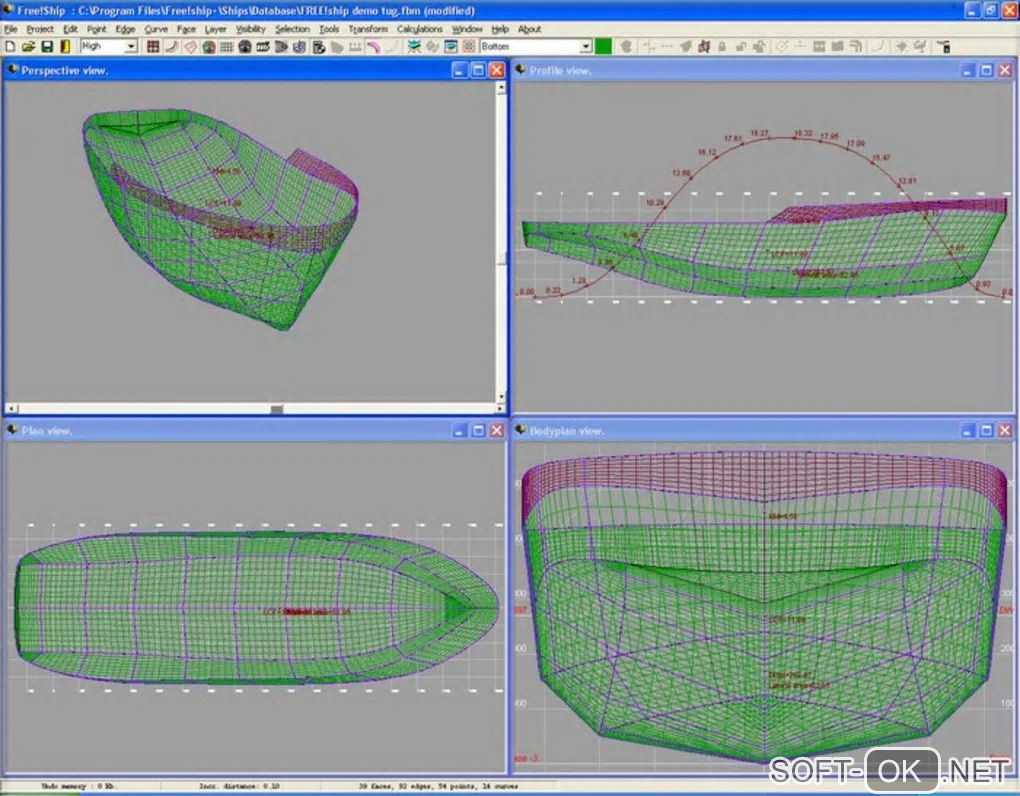Click the Save floppy disk icon

[47, 46]
